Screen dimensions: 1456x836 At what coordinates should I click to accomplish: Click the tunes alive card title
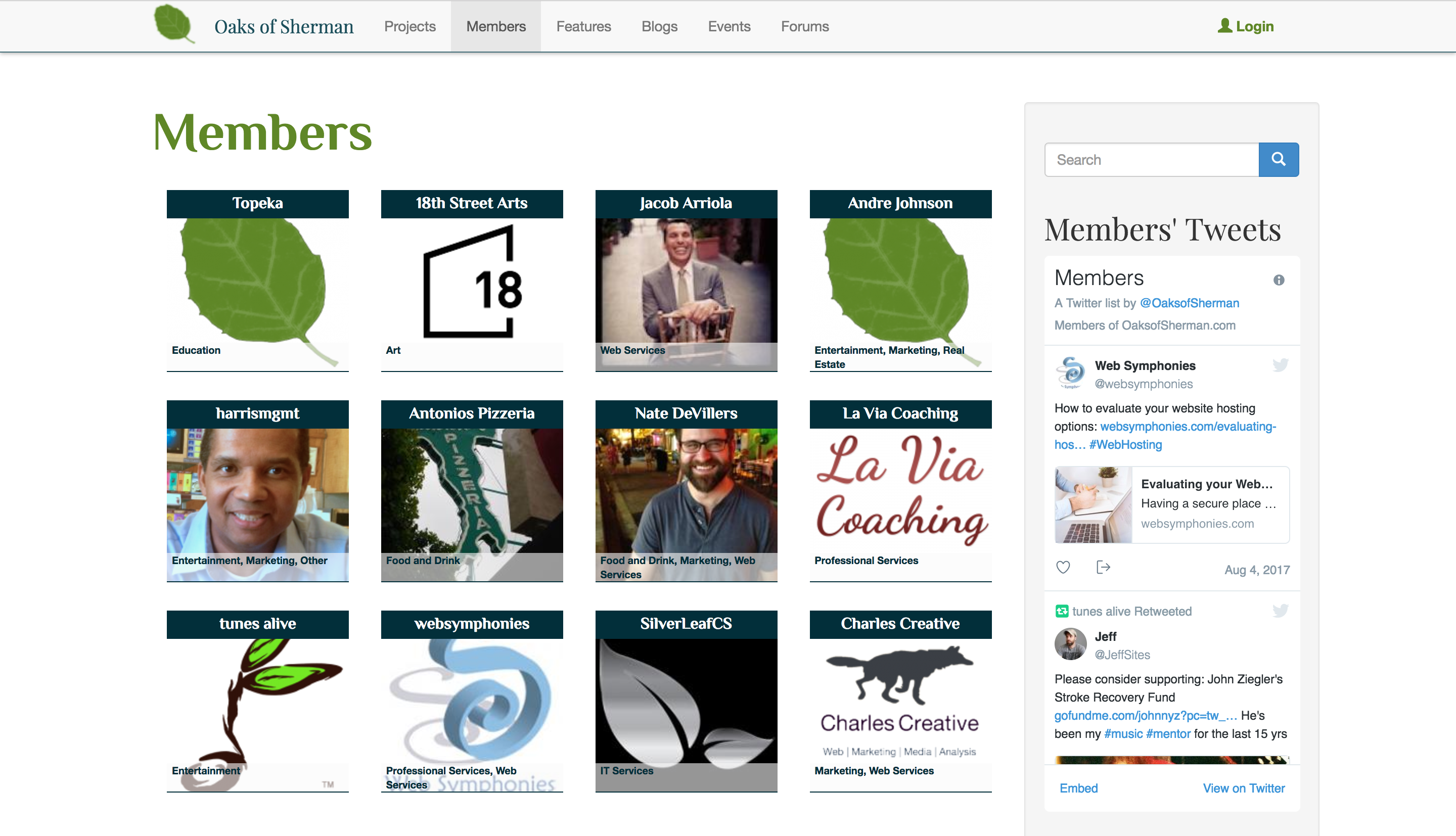click(257, 624)
